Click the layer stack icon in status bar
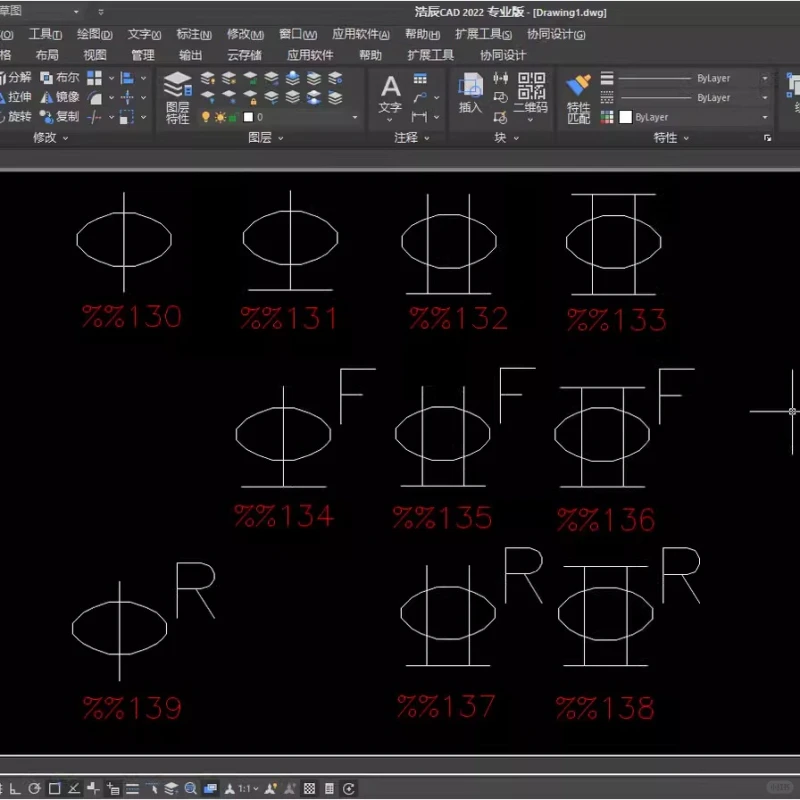This screenshot has width=800, height=800. tap(171, 789)
